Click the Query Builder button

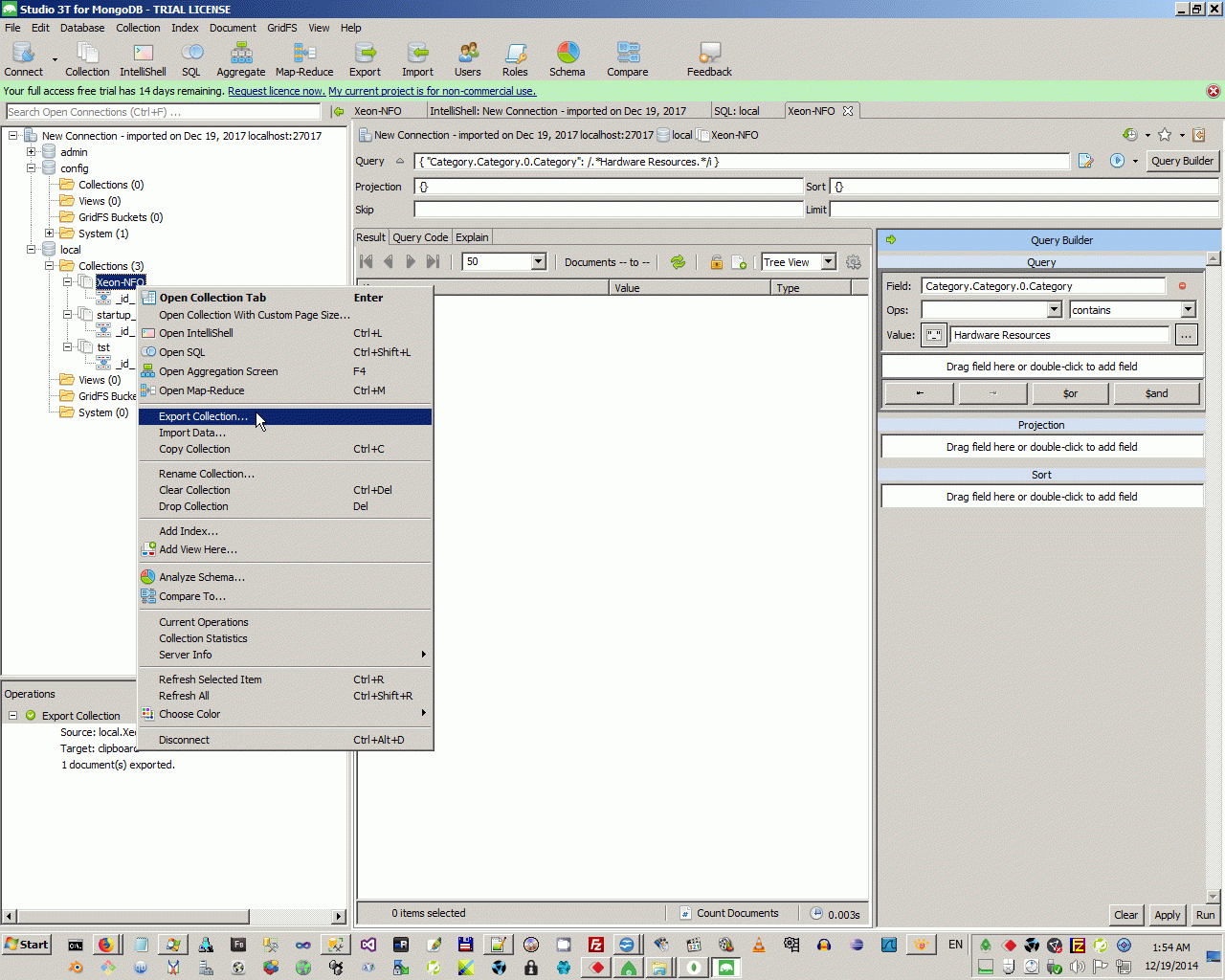pos(1182,161)
